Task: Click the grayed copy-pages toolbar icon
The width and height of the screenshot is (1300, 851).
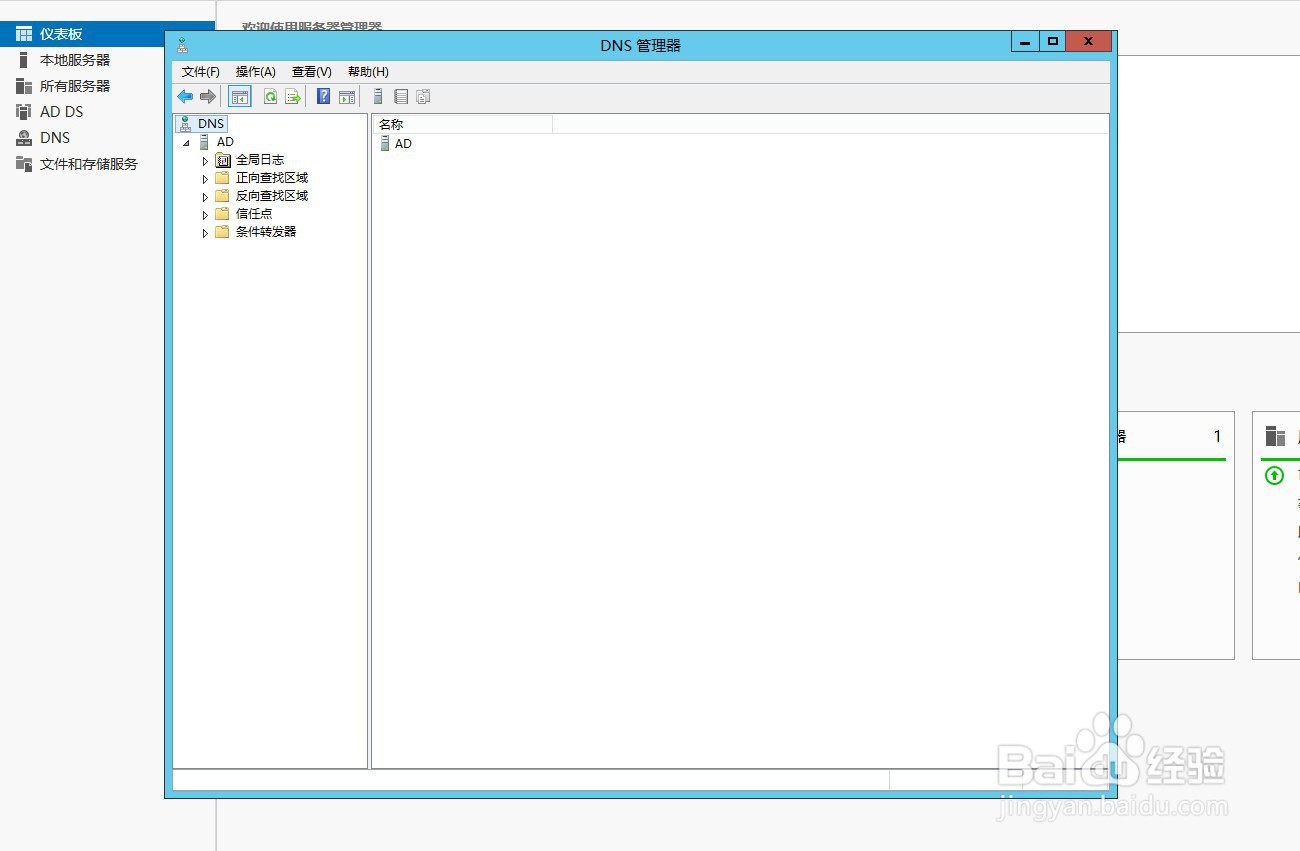Action: (423, 97)
